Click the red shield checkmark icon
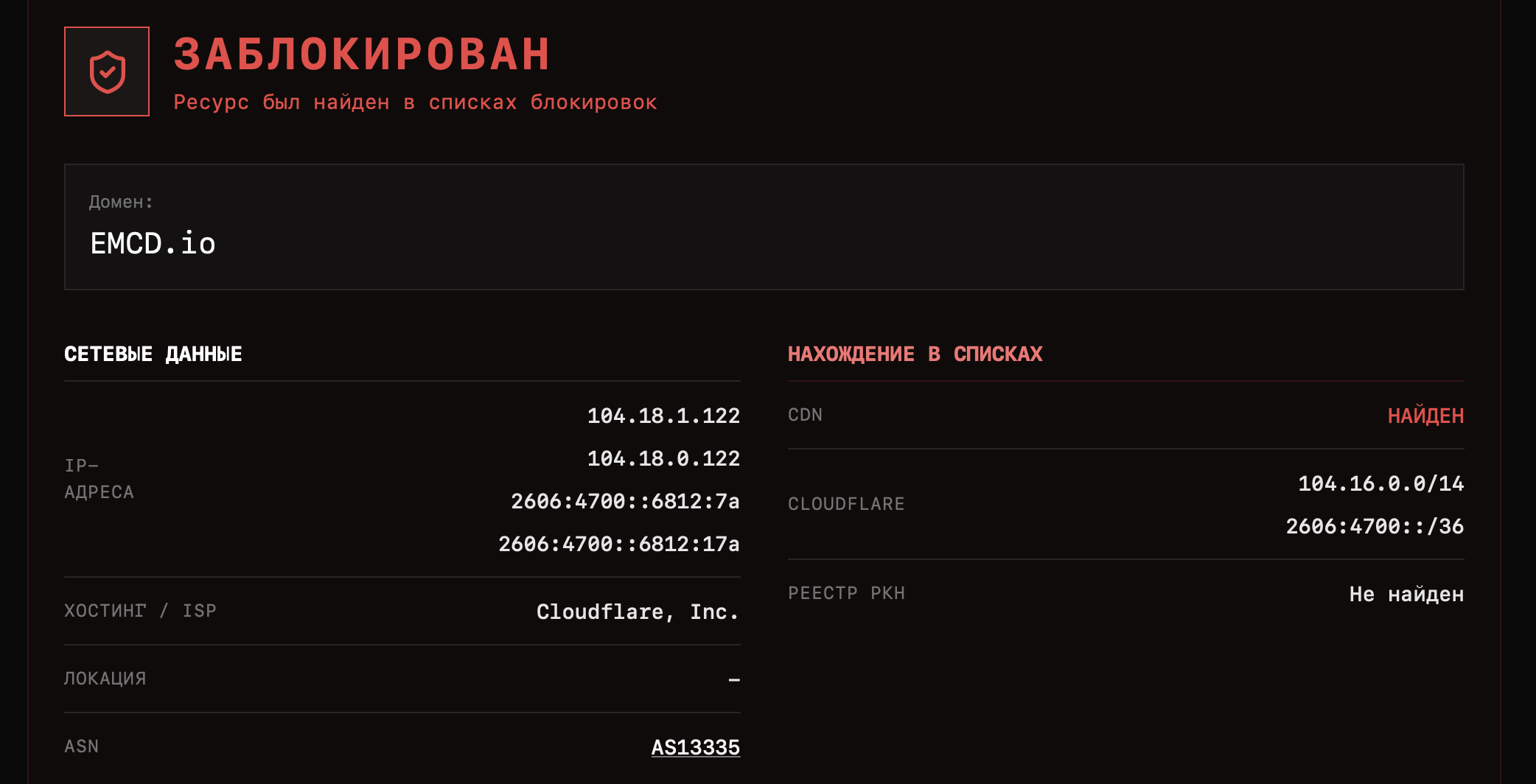 pyautogui.click(x=107, y=71)
